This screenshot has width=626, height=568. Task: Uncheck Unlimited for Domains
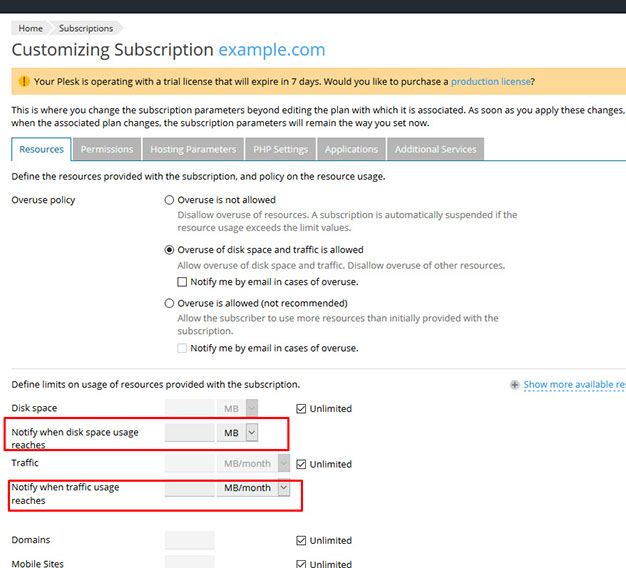click(301, 540)
